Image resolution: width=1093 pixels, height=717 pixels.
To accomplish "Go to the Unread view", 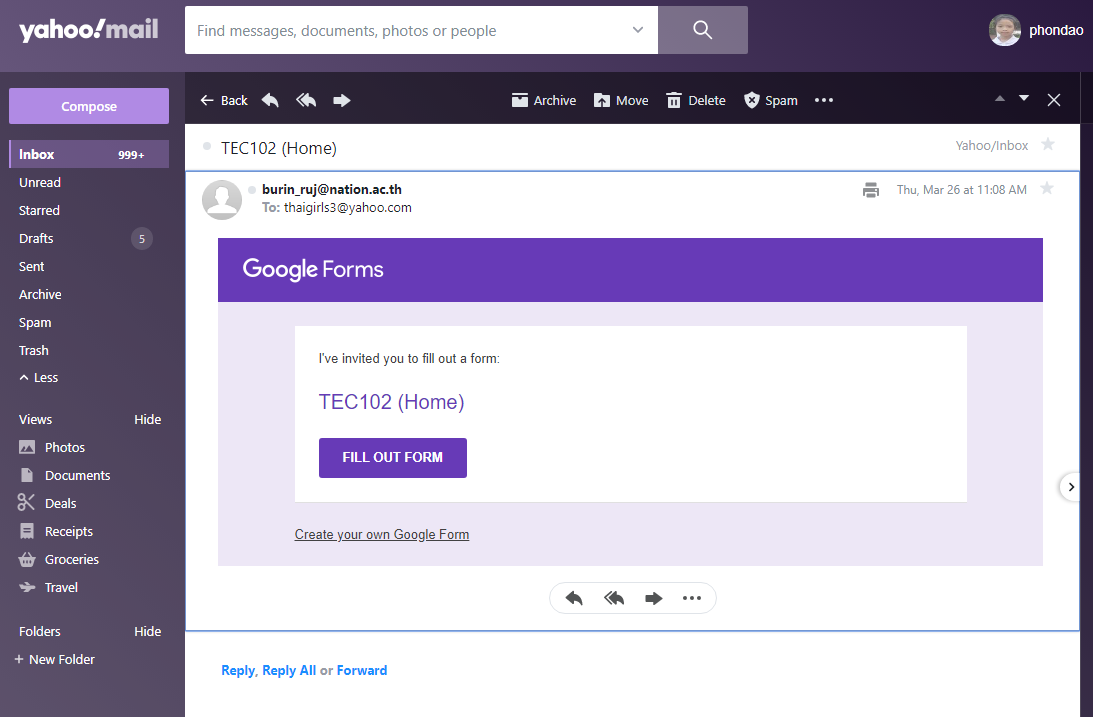I will (x=40, y=183).
